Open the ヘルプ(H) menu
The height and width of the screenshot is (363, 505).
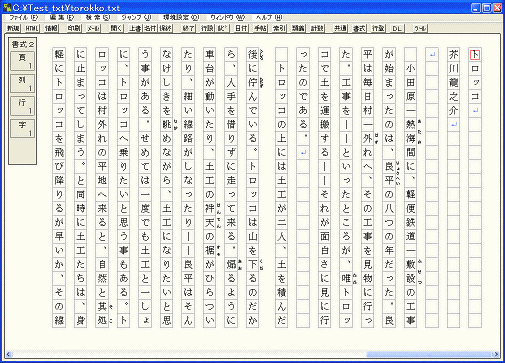pos(269,17)
